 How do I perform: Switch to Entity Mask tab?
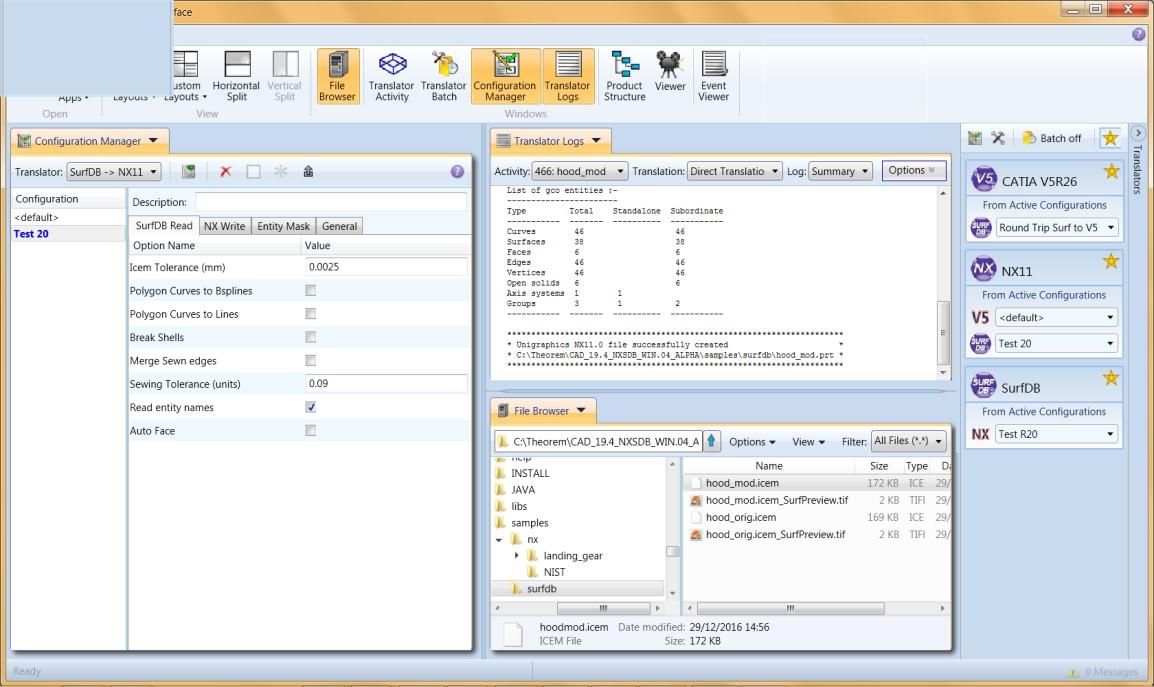(283, 226)
